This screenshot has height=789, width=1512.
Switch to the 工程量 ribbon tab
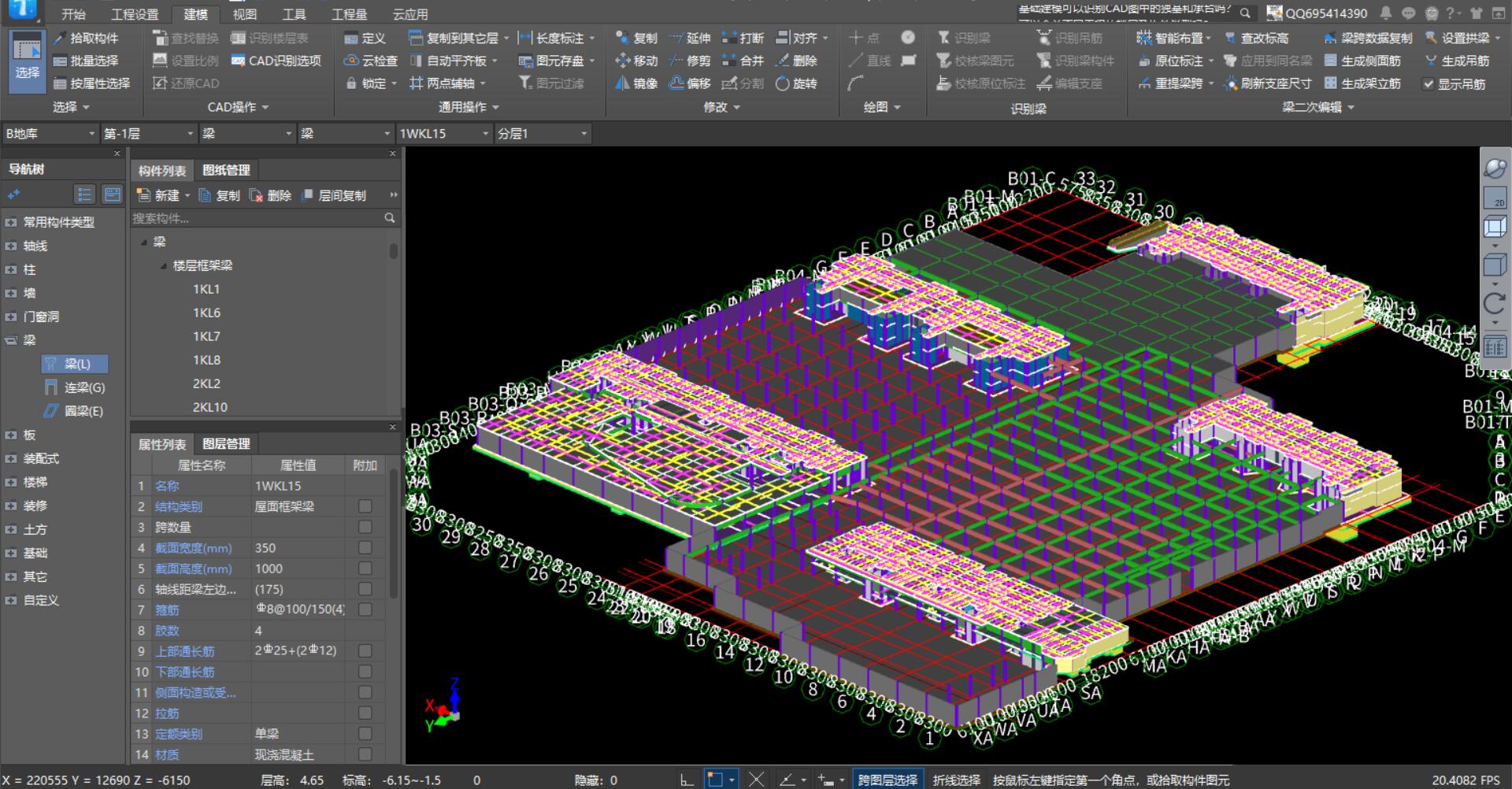pos(349,14)
